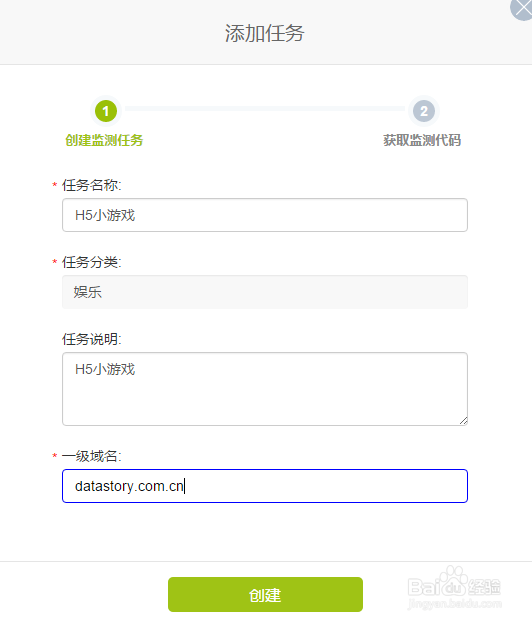
Task: Select the 创建监测任务 step label
Action: pos(104,140)
